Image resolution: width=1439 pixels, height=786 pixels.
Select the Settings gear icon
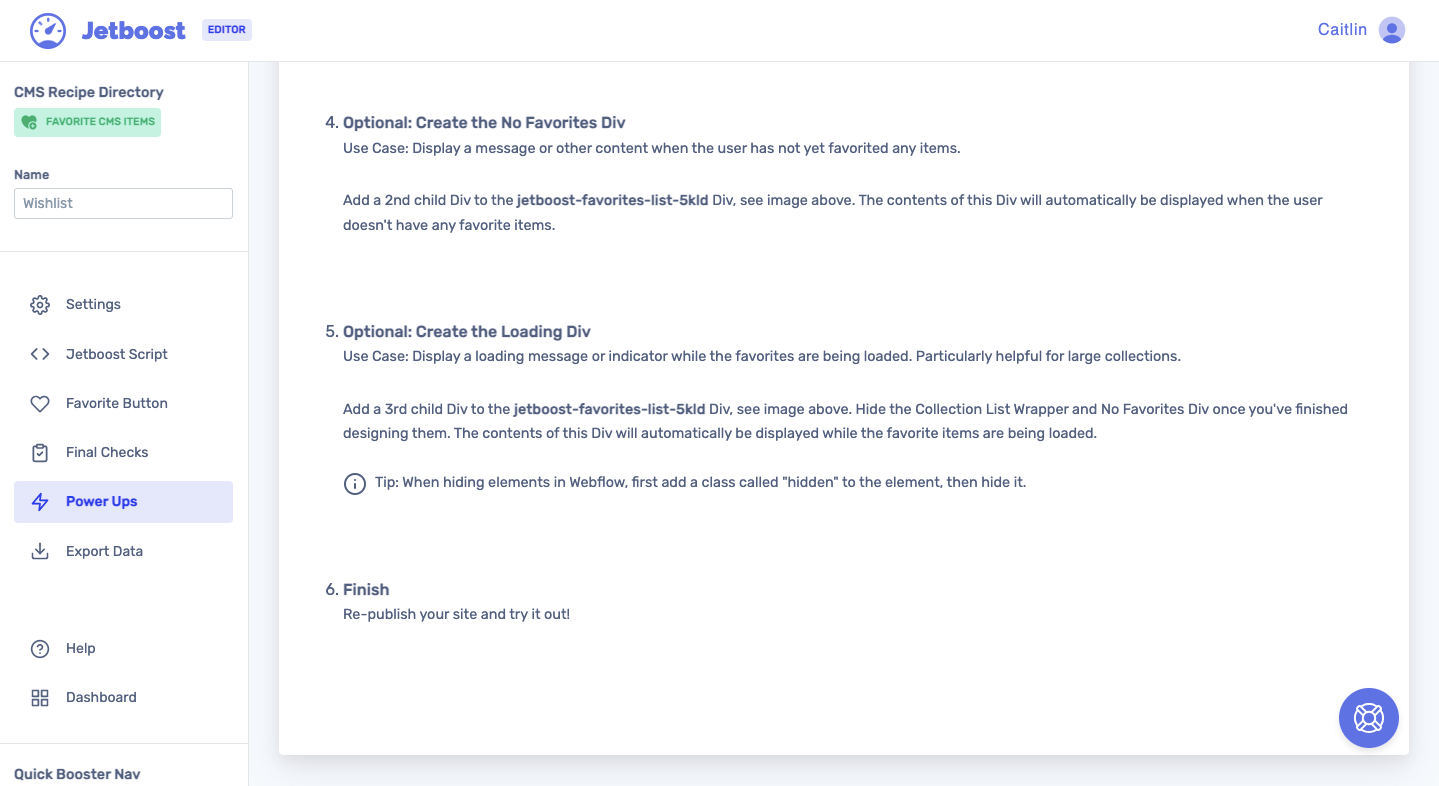(x=40, y=304)
